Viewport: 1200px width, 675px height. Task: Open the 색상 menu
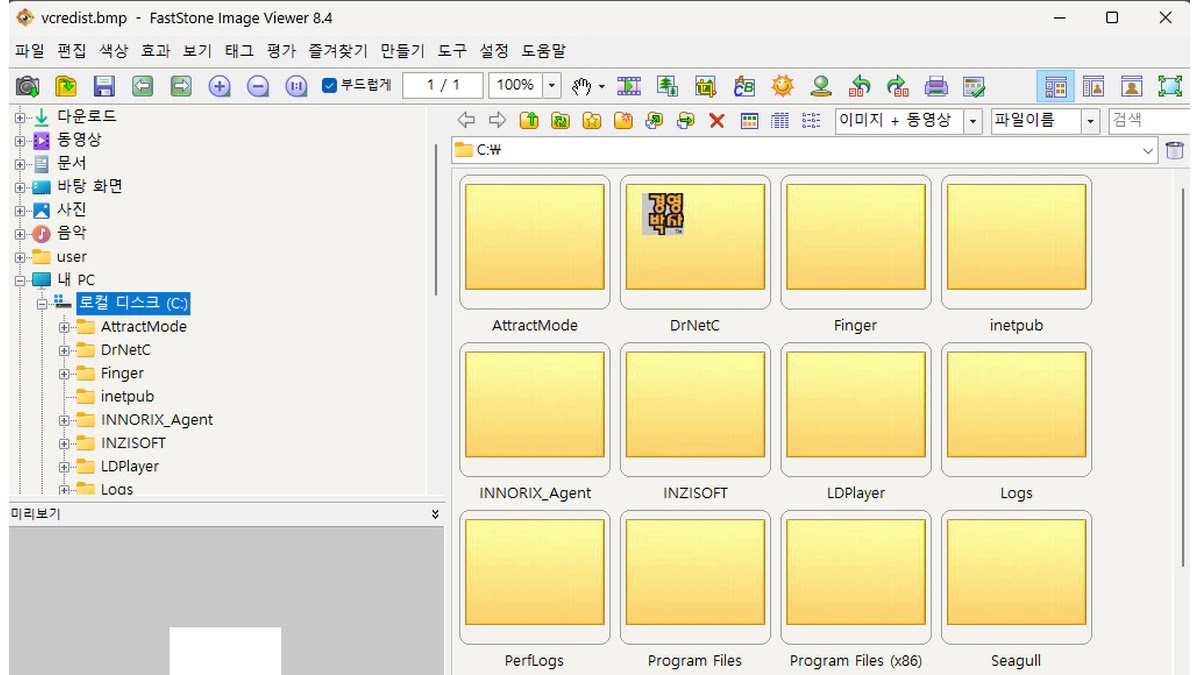113,51
